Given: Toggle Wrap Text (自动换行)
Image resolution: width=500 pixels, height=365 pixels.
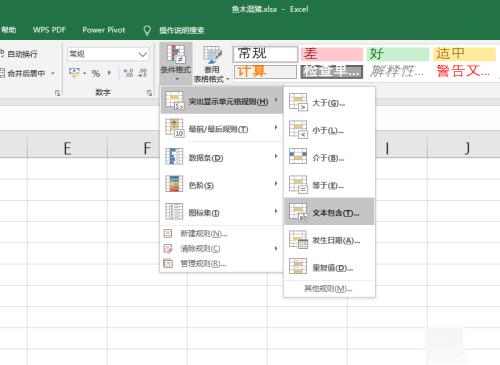Looking at the screenshot, I should (x=18, y=54).
